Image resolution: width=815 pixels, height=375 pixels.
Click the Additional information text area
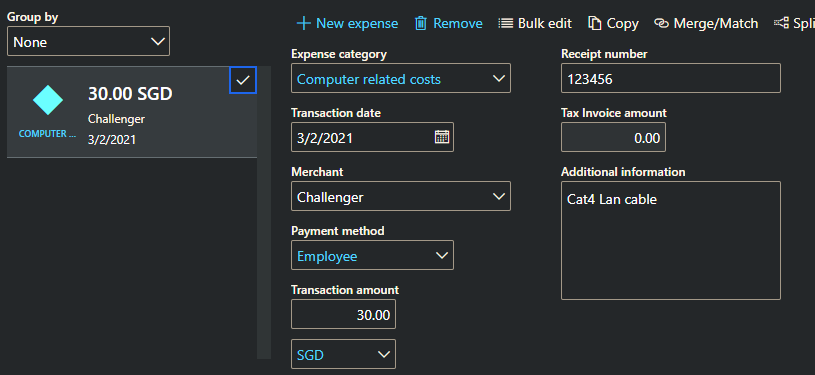tap(671, 240)
